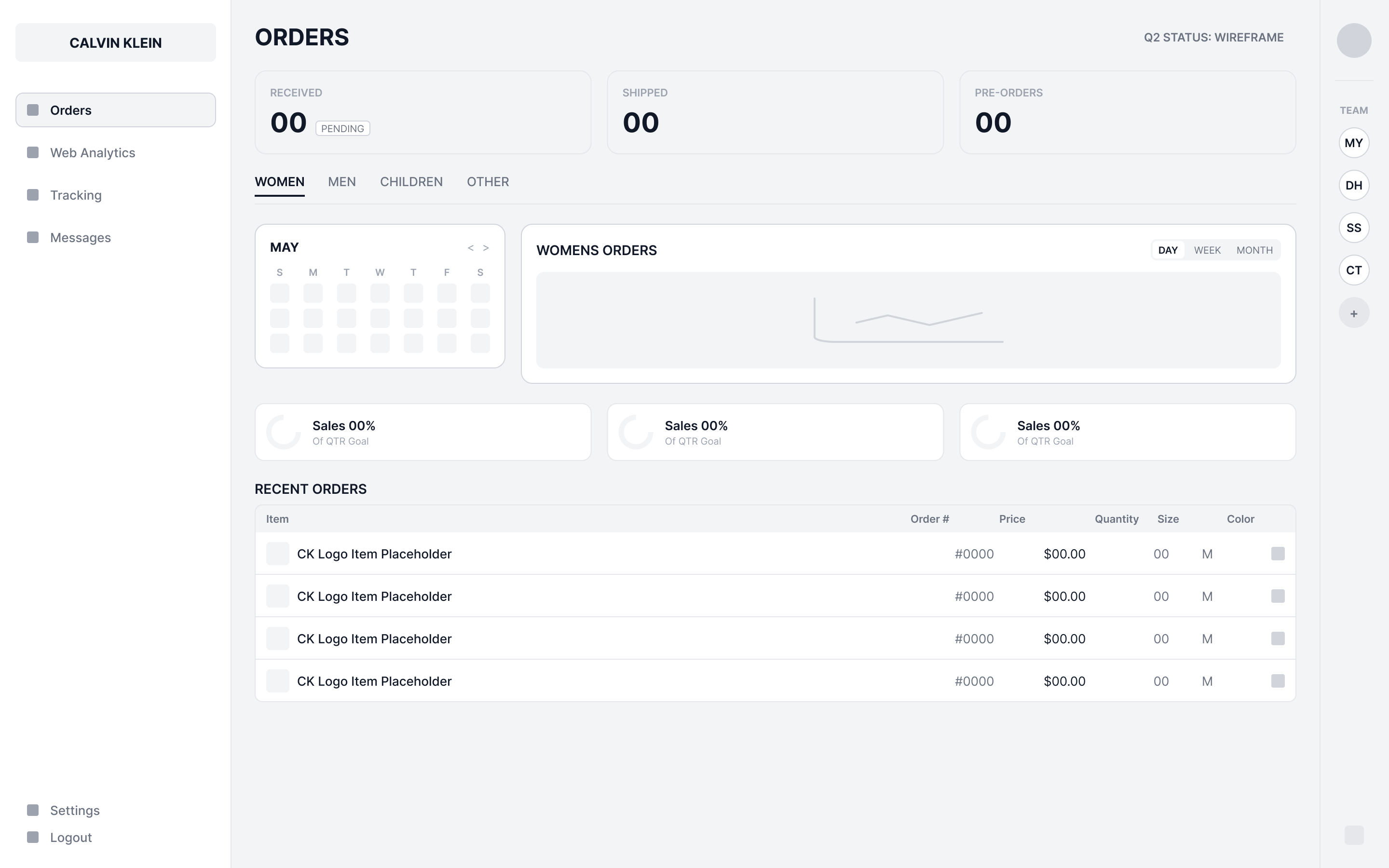Click the Price column header
The height and width of the screenshot is (868, 1389).
1012,519
